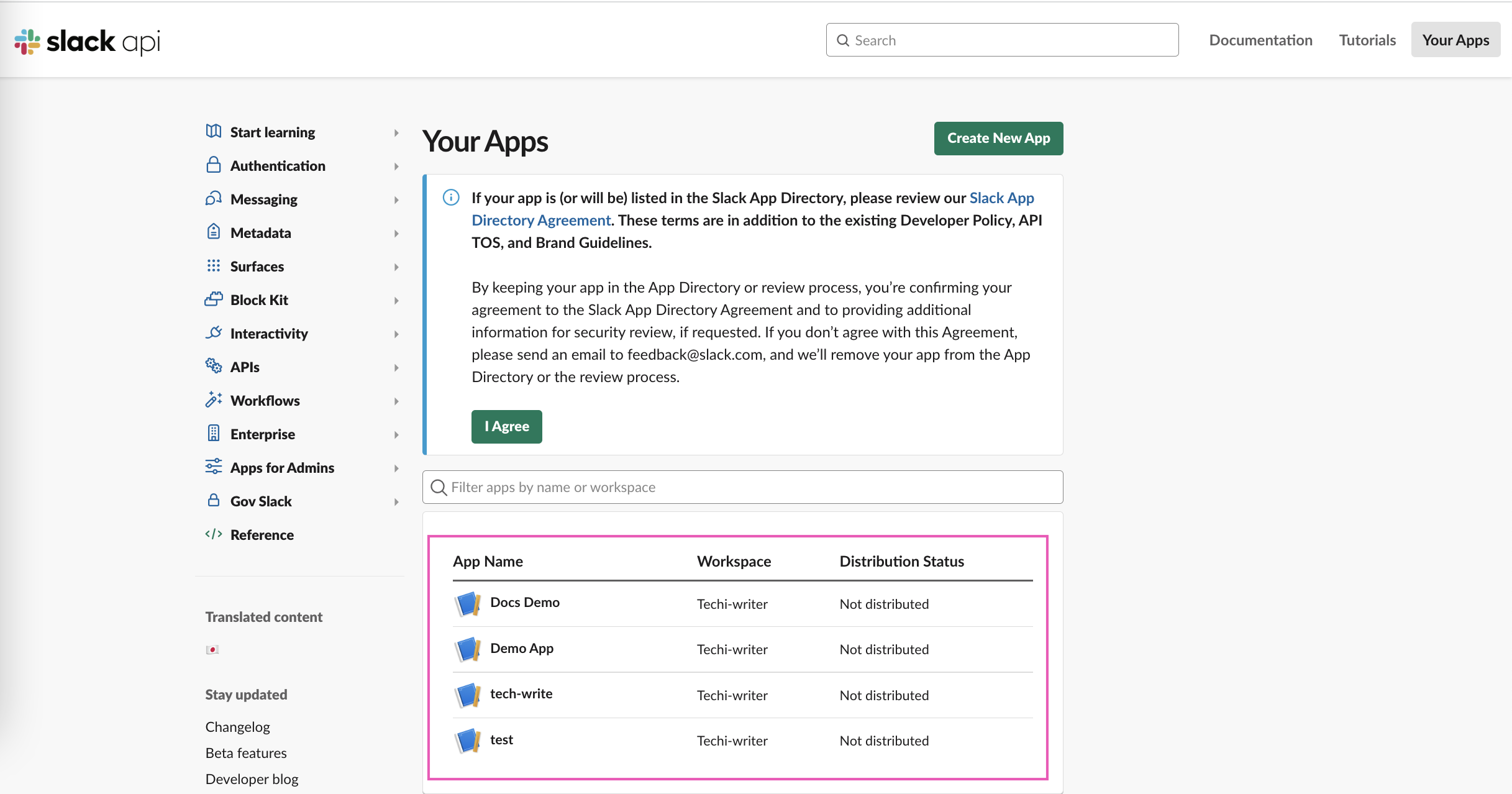The image size is (1512, 794).
Task: Click the Slack API logo
Action: [x=87, y=41]
